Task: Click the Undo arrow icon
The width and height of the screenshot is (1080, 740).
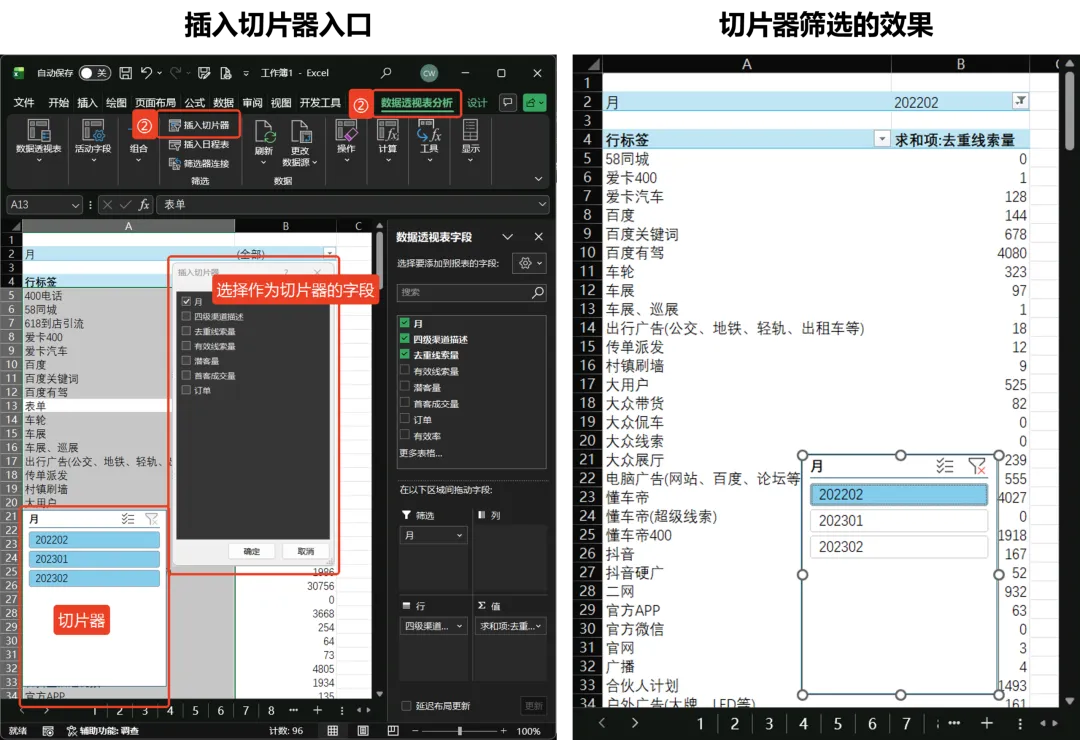Action: tap(146, 72)
